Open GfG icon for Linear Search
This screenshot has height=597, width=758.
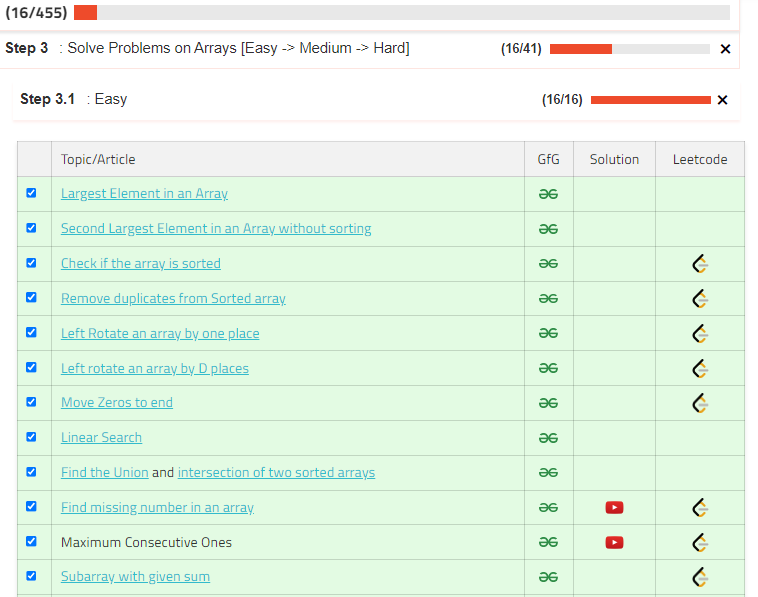pyautogui.click(x=548, y=438)
